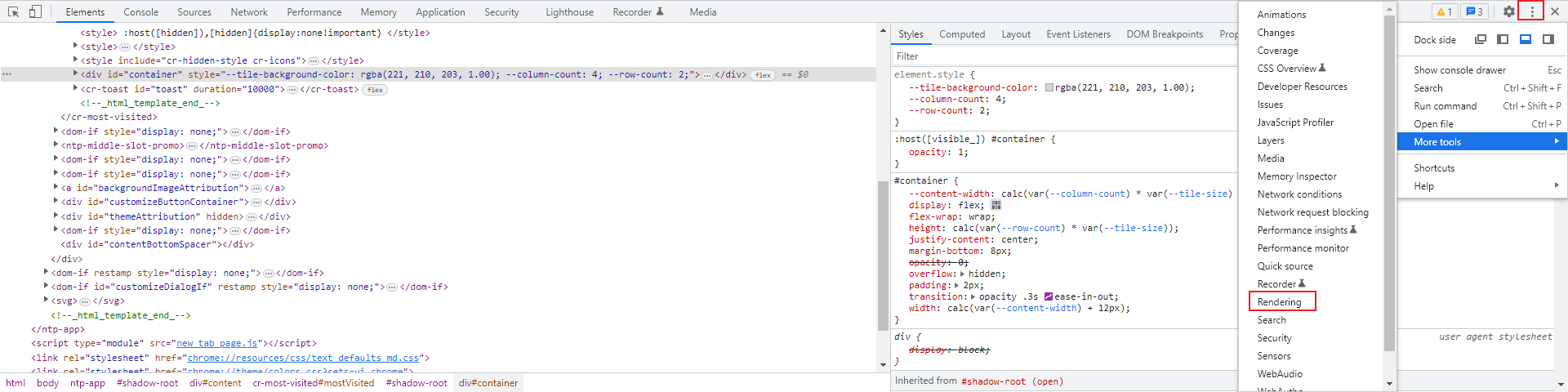This screenshot has height=392, width=1568.
Task: Undock DevTools into separate window
Action: 1481,39
